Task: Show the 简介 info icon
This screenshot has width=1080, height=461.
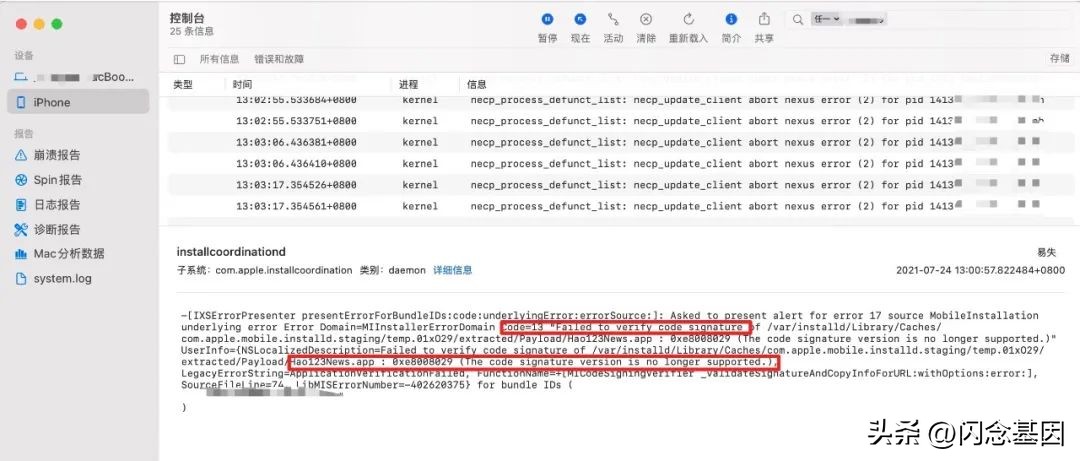Action: click(x=731, y=19)
